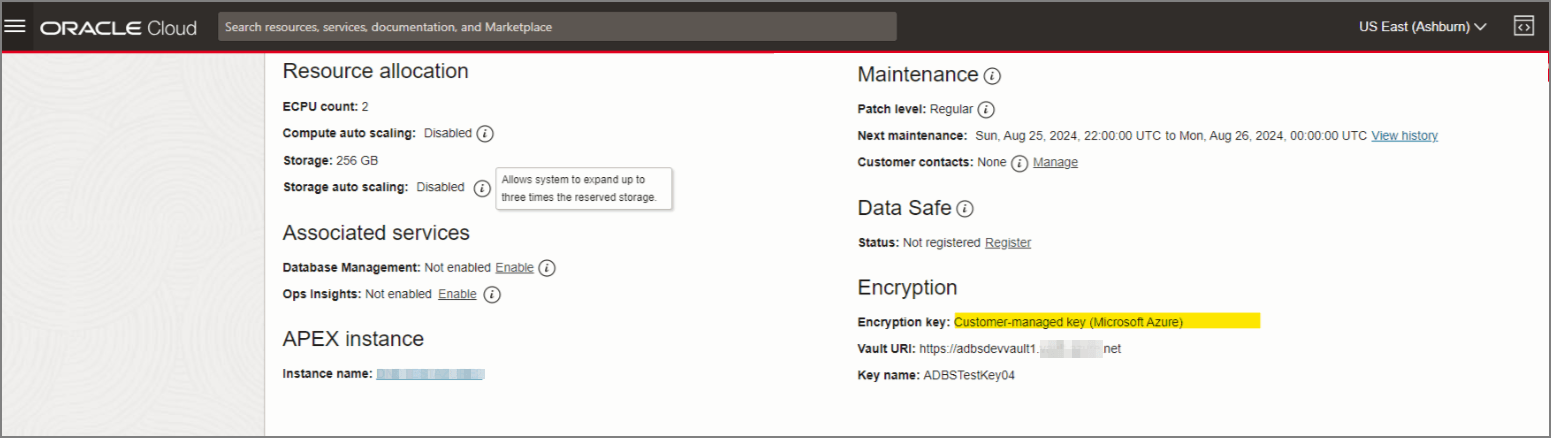
Task: Enable Ops Insights via Enable link
Action: [457, 294]
